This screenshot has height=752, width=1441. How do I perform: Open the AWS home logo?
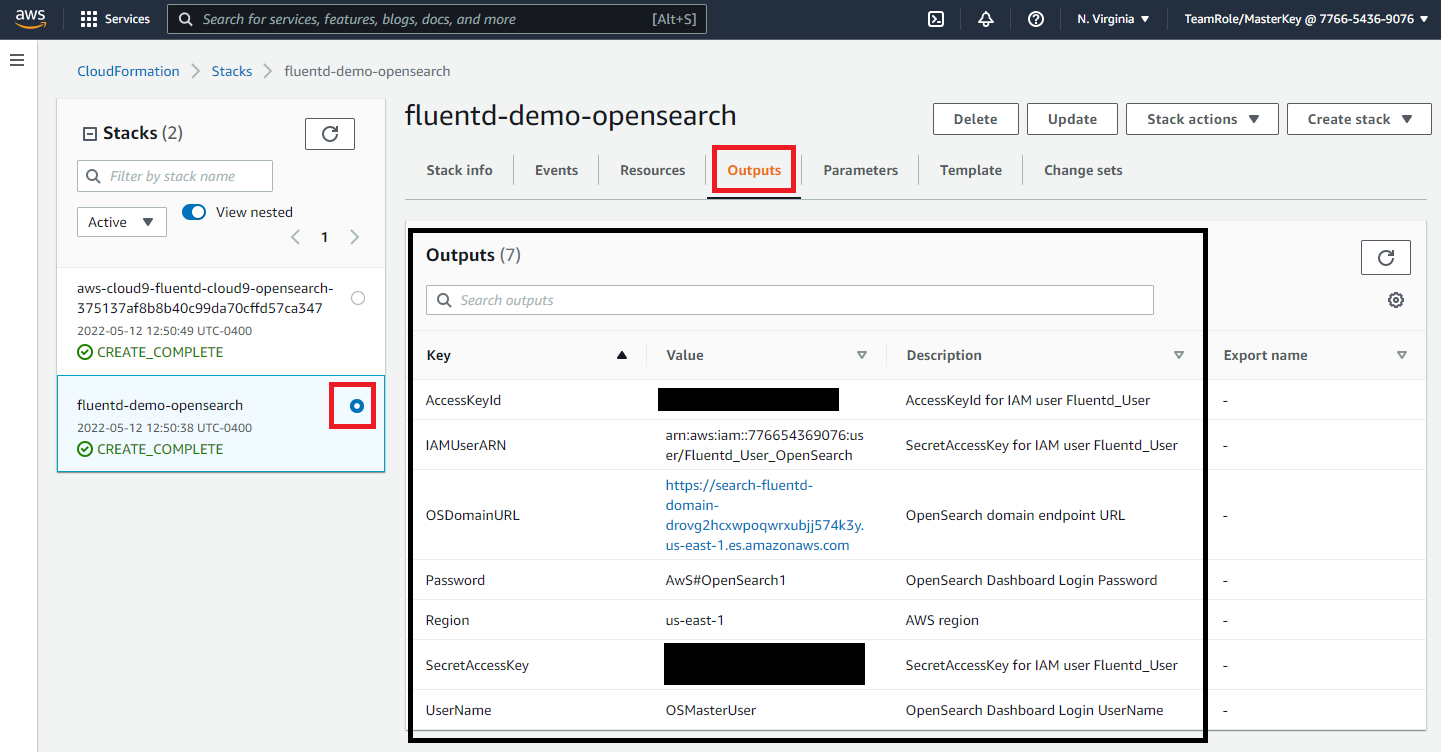[29, 19]
